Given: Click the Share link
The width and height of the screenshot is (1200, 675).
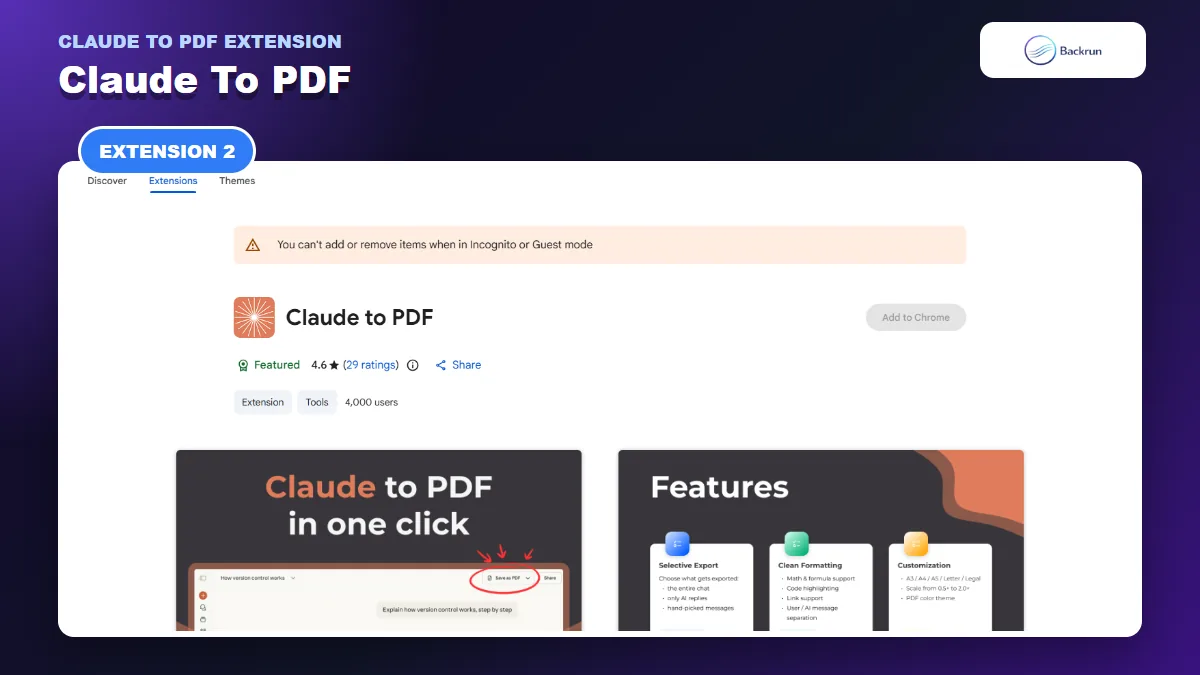Looking at the screenshot, I should (466, 365).
